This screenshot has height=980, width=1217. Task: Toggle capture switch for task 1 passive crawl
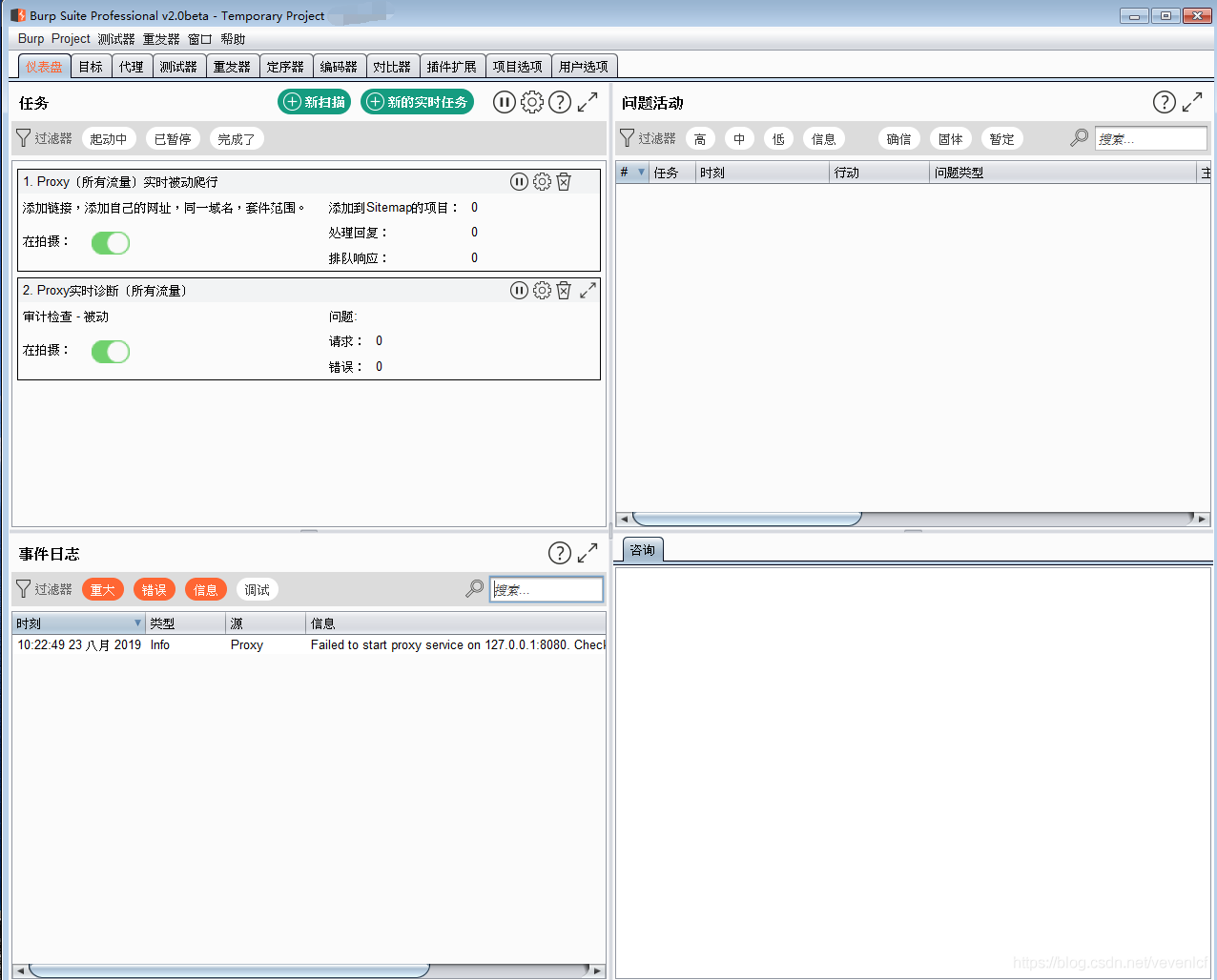click(111, 243)
